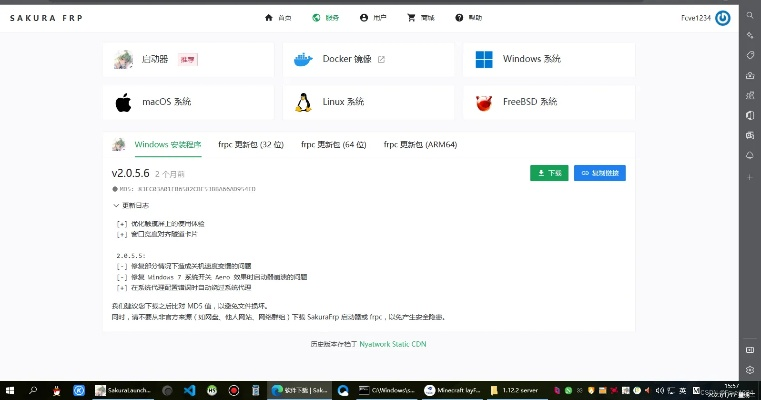Open Edge sidebar Outlook icon
Image resolution: width=761 pixels, height=400 pixels.
click(x=750, y=135)
